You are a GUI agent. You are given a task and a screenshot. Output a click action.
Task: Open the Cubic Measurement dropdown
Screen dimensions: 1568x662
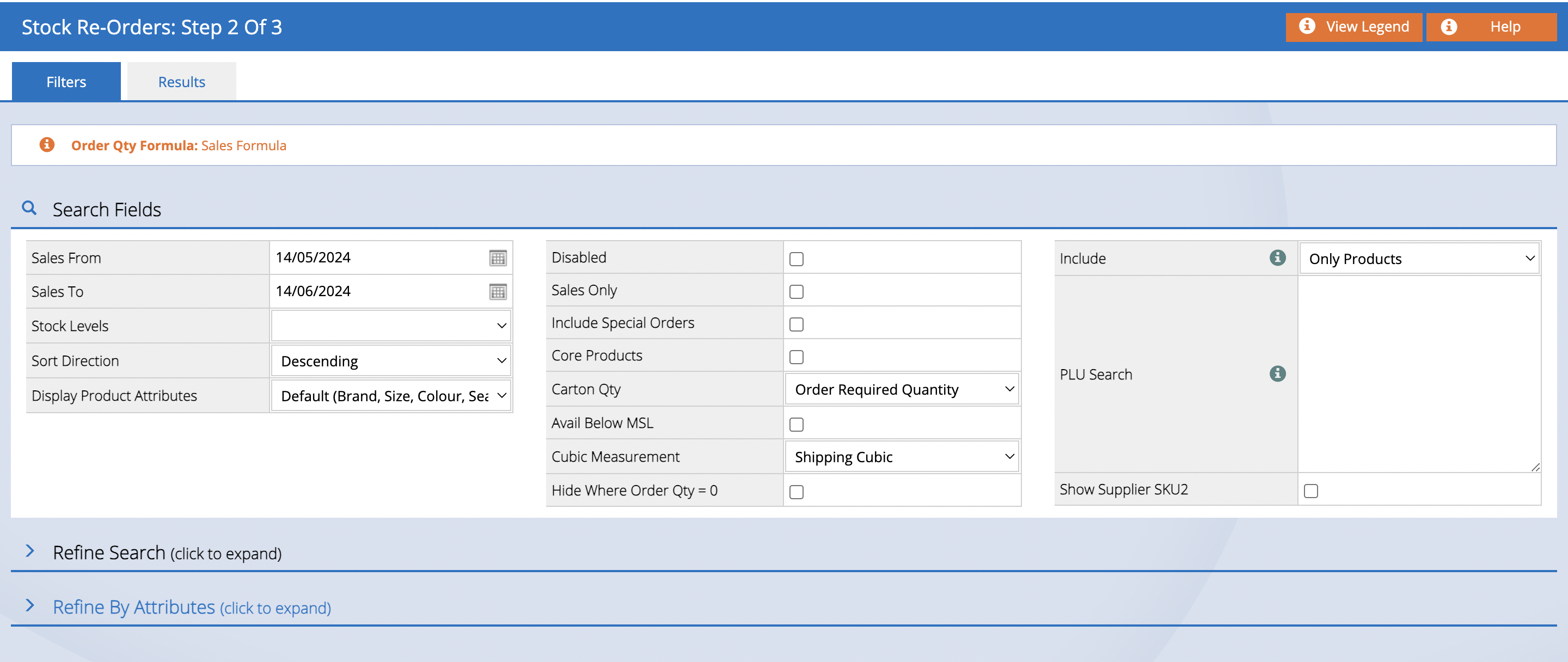click(902, 457)
